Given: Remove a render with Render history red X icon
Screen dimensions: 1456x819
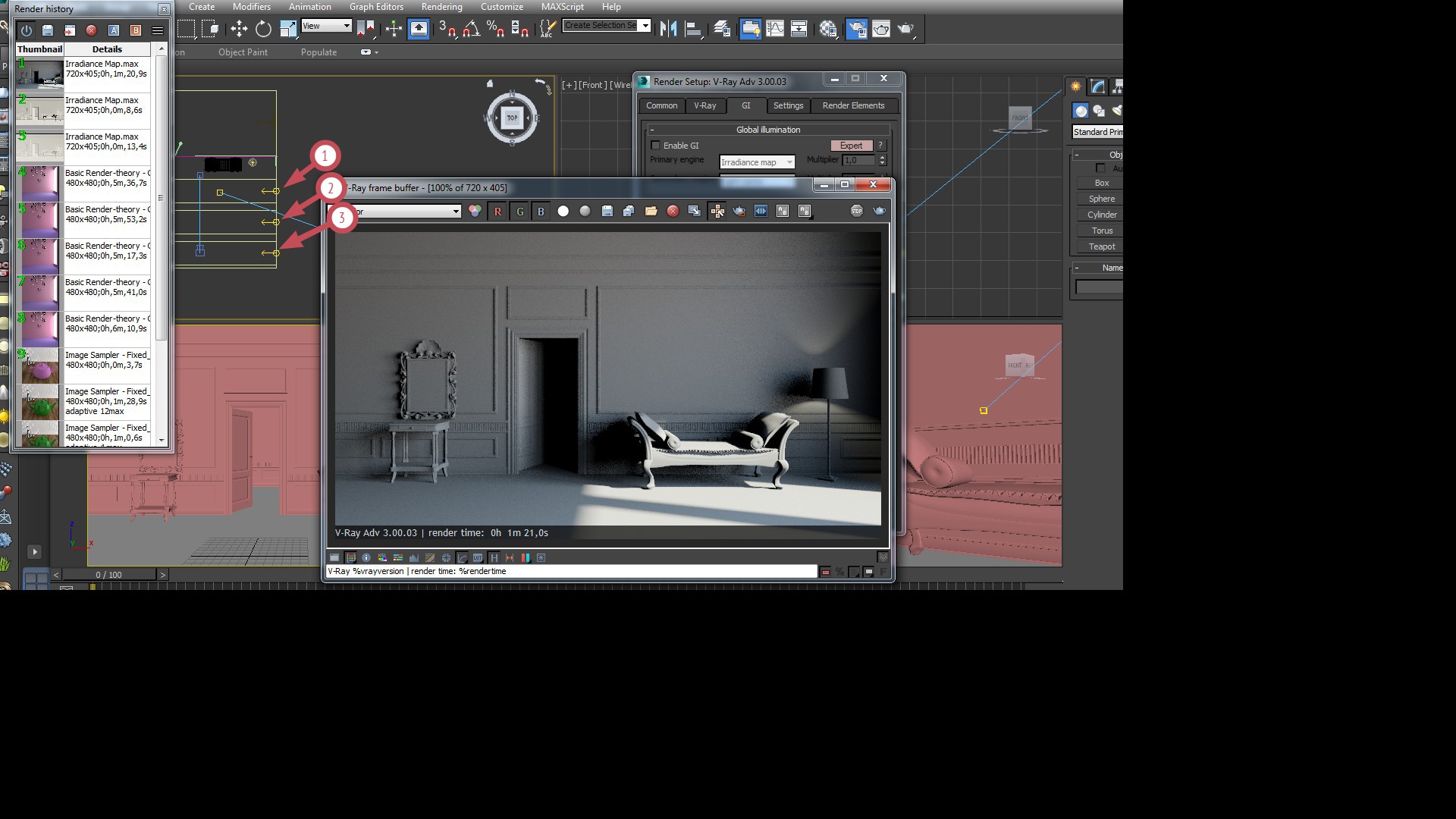Looking at the screenshot, I should pyautogui.click(x=91, y=32).
